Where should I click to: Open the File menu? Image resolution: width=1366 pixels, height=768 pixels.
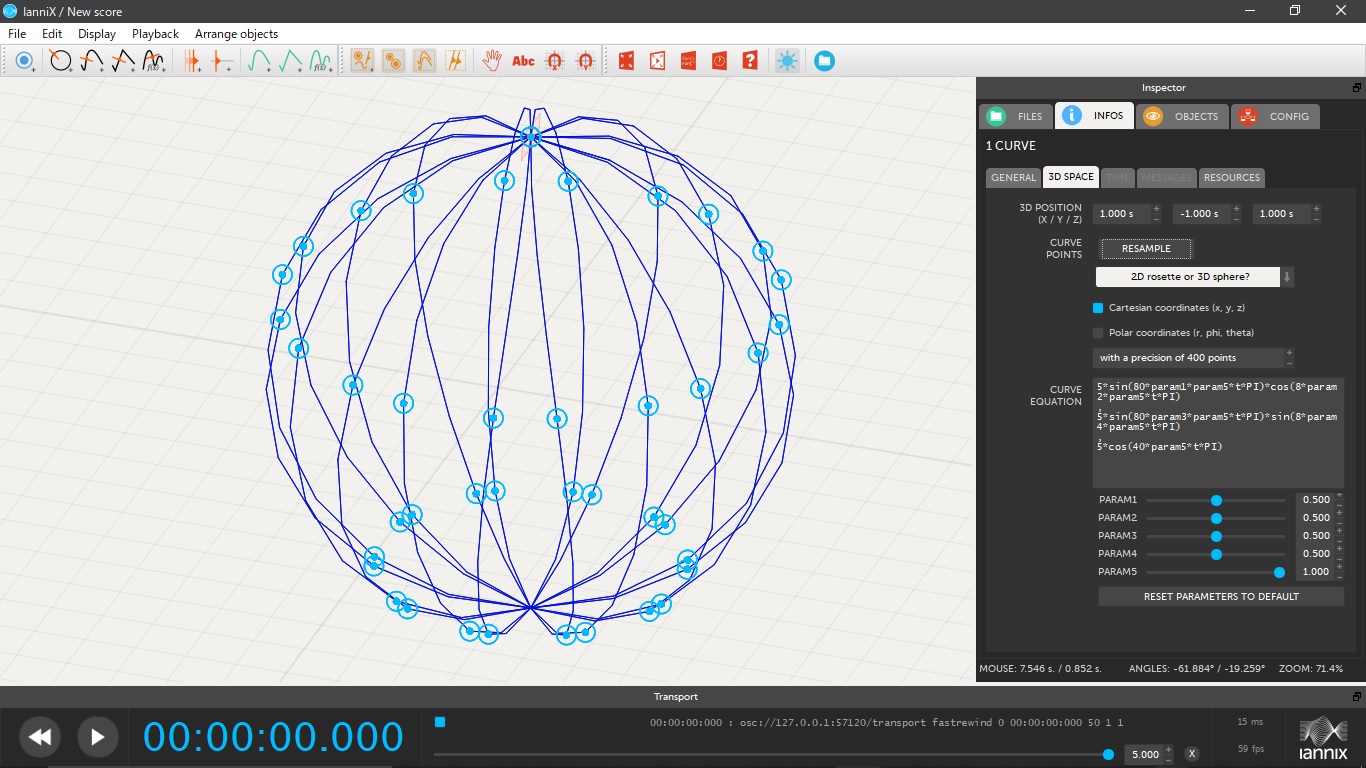click(17, 34)
